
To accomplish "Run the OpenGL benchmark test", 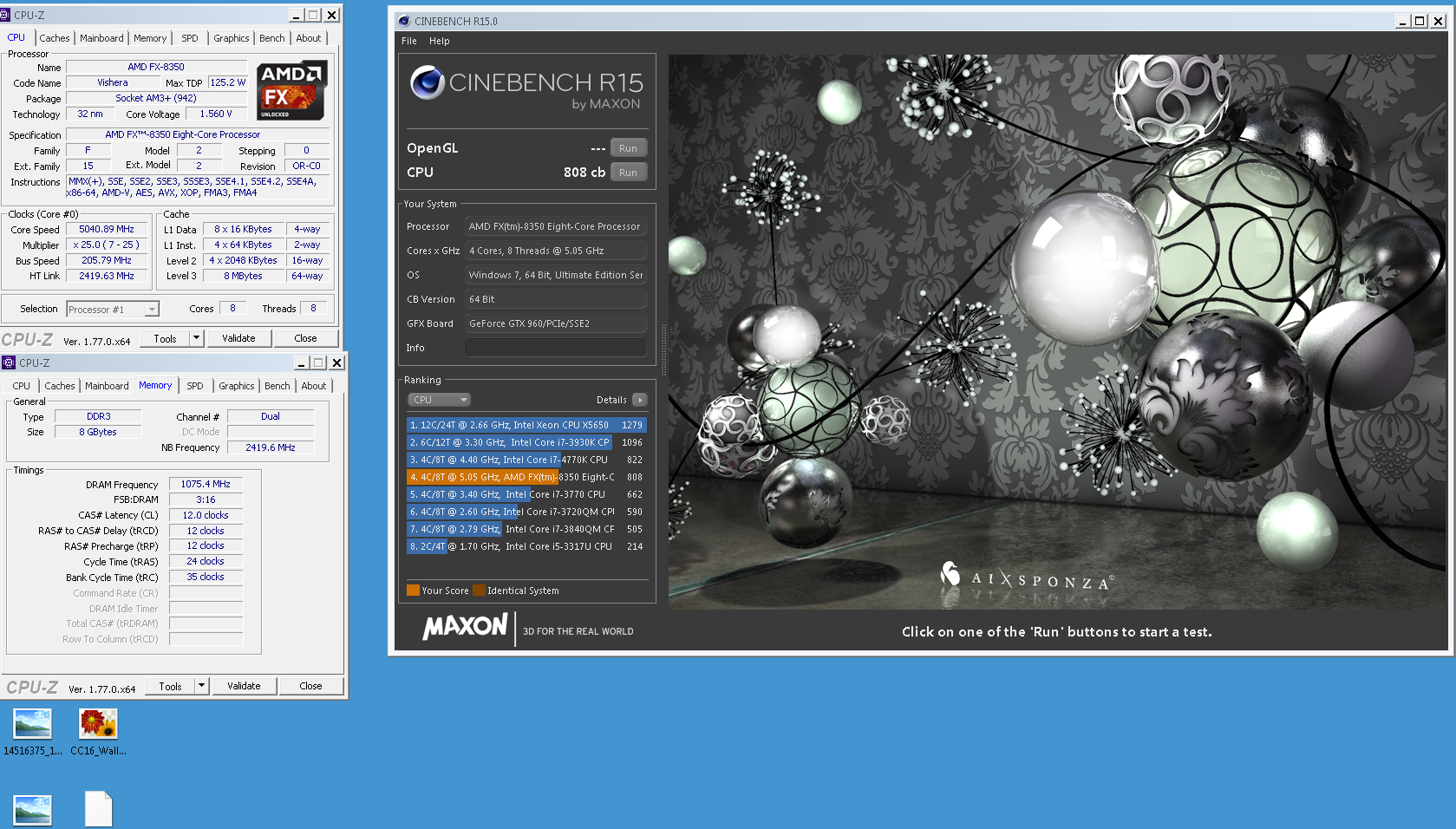I will (x=629, y=148).
